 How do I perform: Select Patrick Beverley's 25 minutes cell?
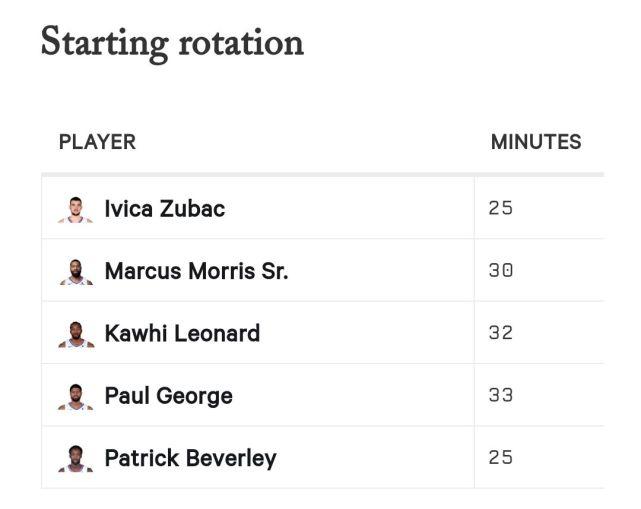tap(500, 457)
